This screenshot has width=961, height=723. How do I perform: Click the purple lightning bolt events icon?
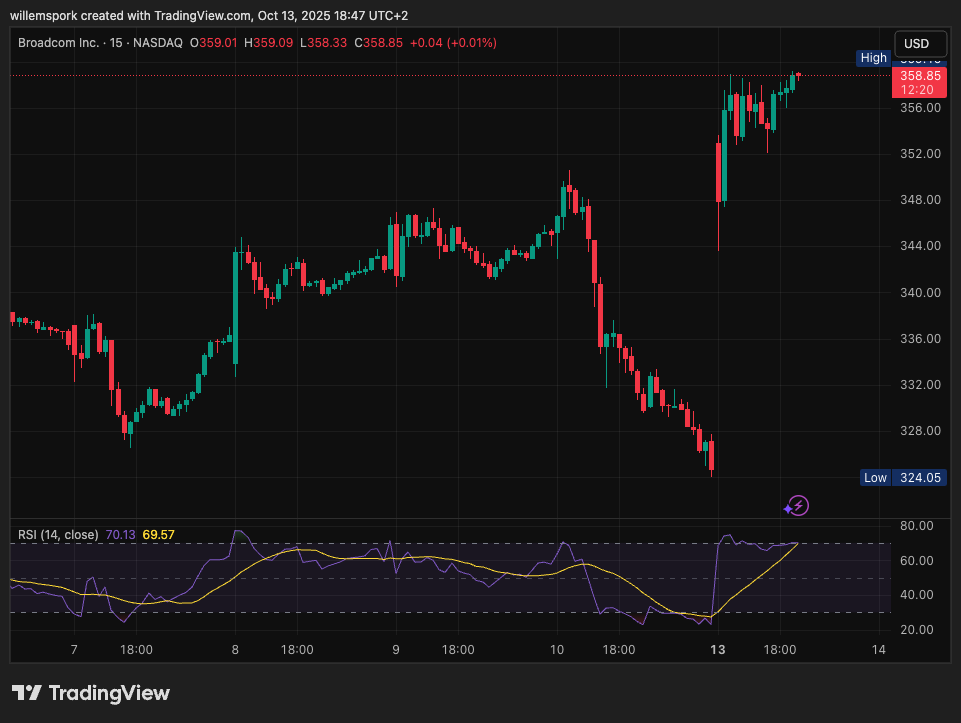coord(800,506)
